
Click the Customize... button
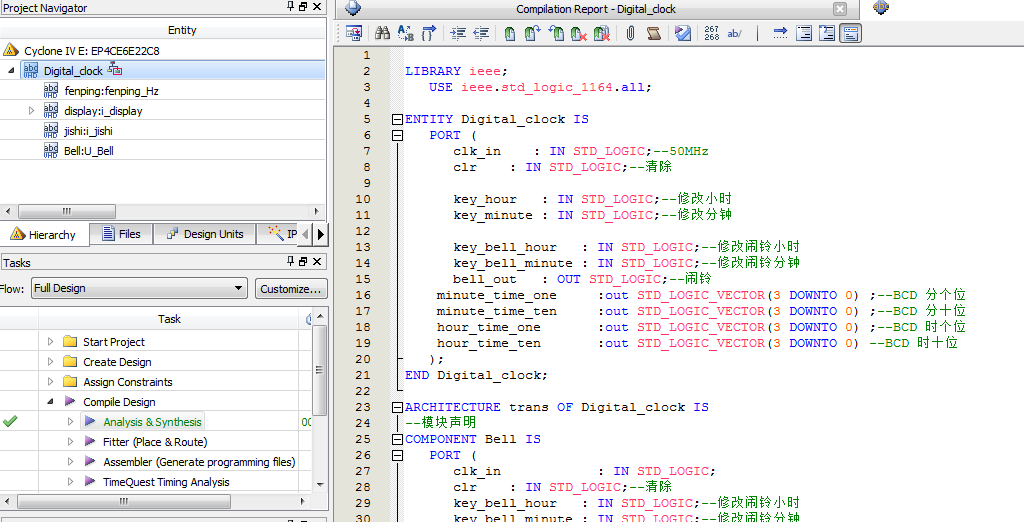(x=291, y=289)
